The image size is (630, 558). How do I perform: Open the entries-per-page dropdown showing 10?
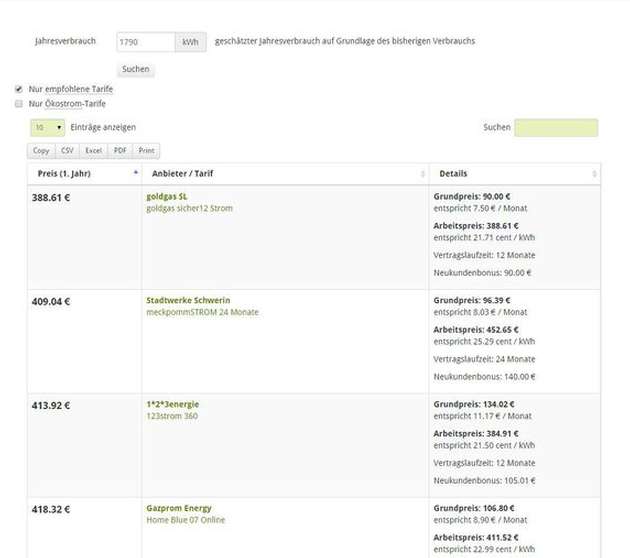[47, 128]
